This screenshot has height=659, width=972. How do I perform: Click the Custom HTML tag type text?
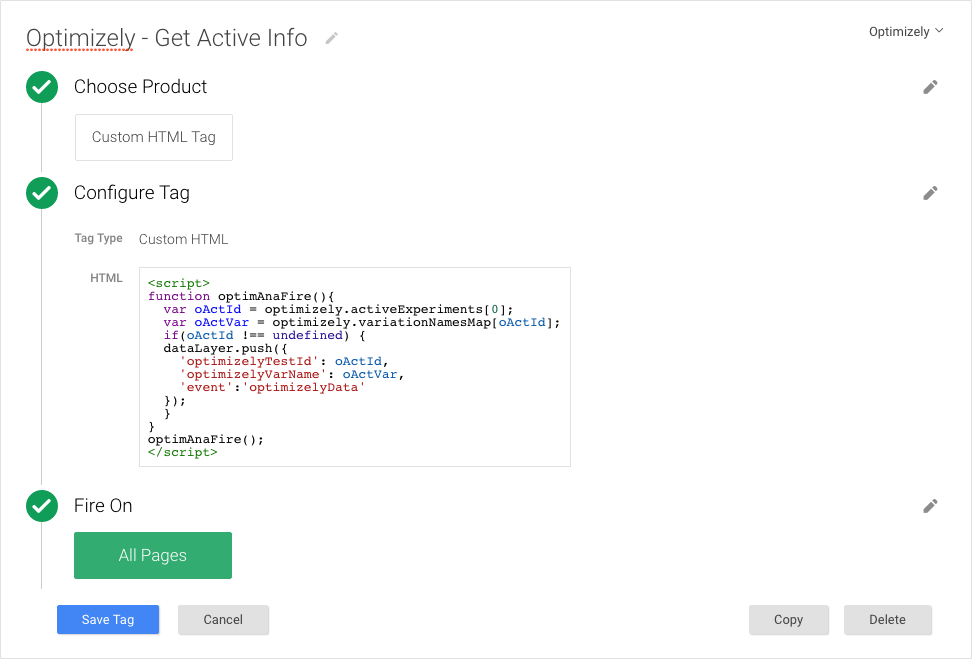(x=183, y=239)
